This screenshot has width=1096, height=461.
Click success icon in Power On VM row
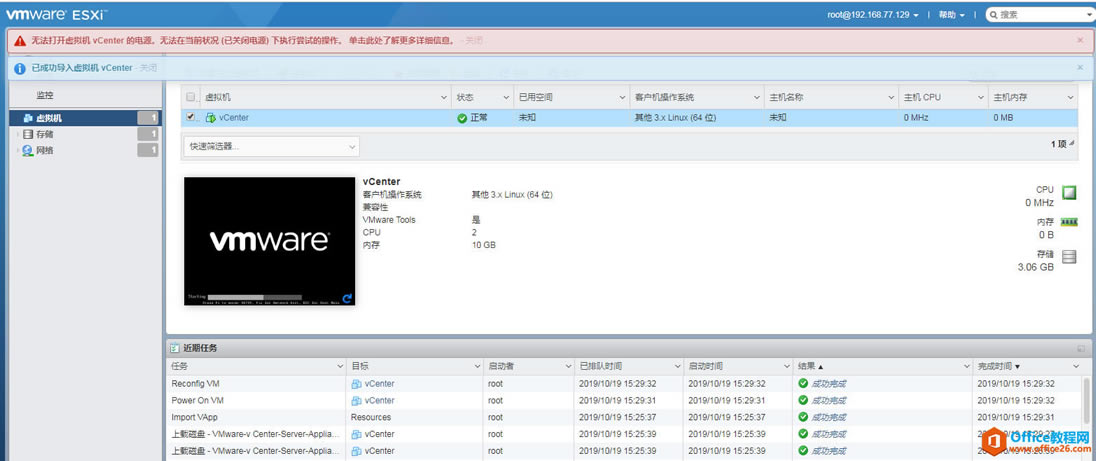(x=804, y=400)
